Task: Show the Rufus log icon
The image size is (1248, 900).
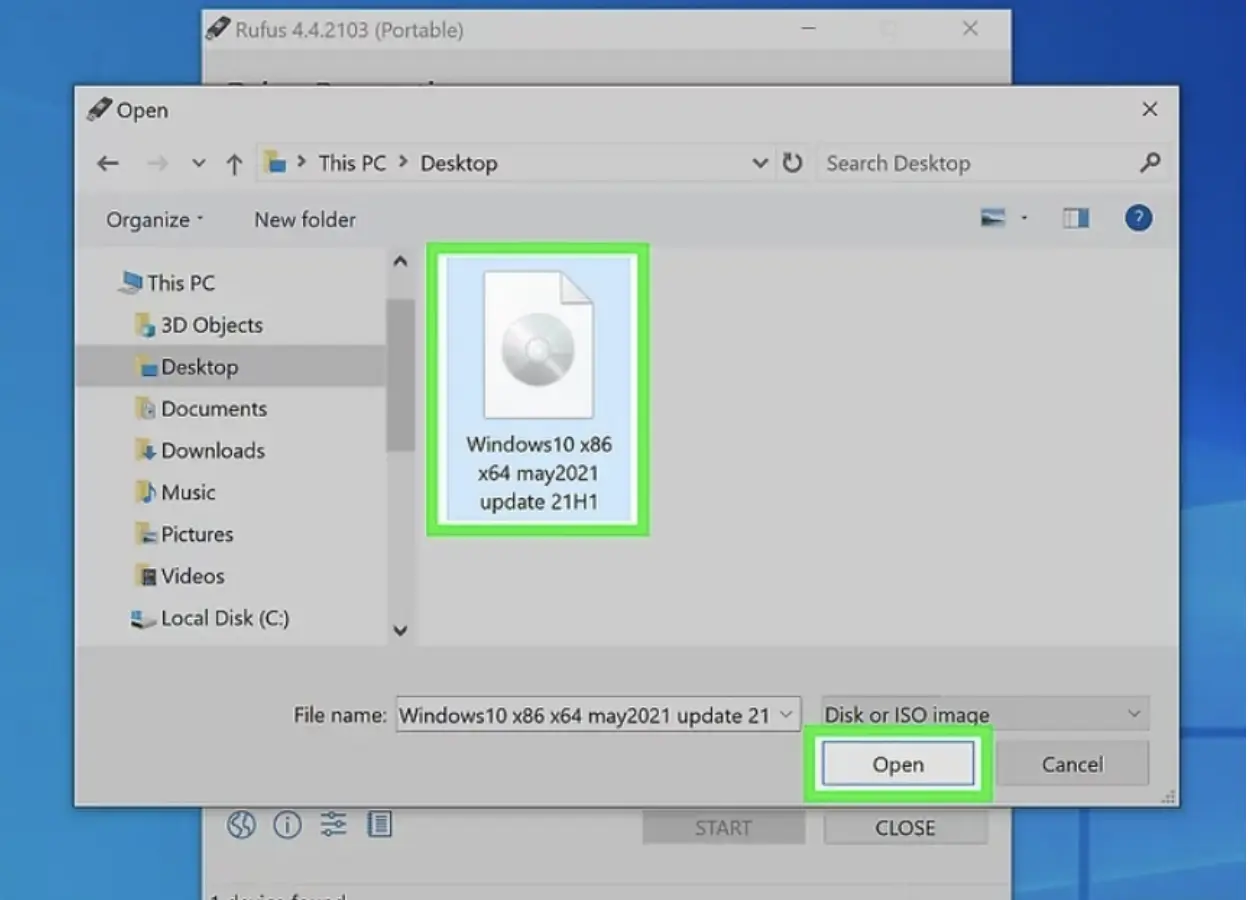Action: 379,825
